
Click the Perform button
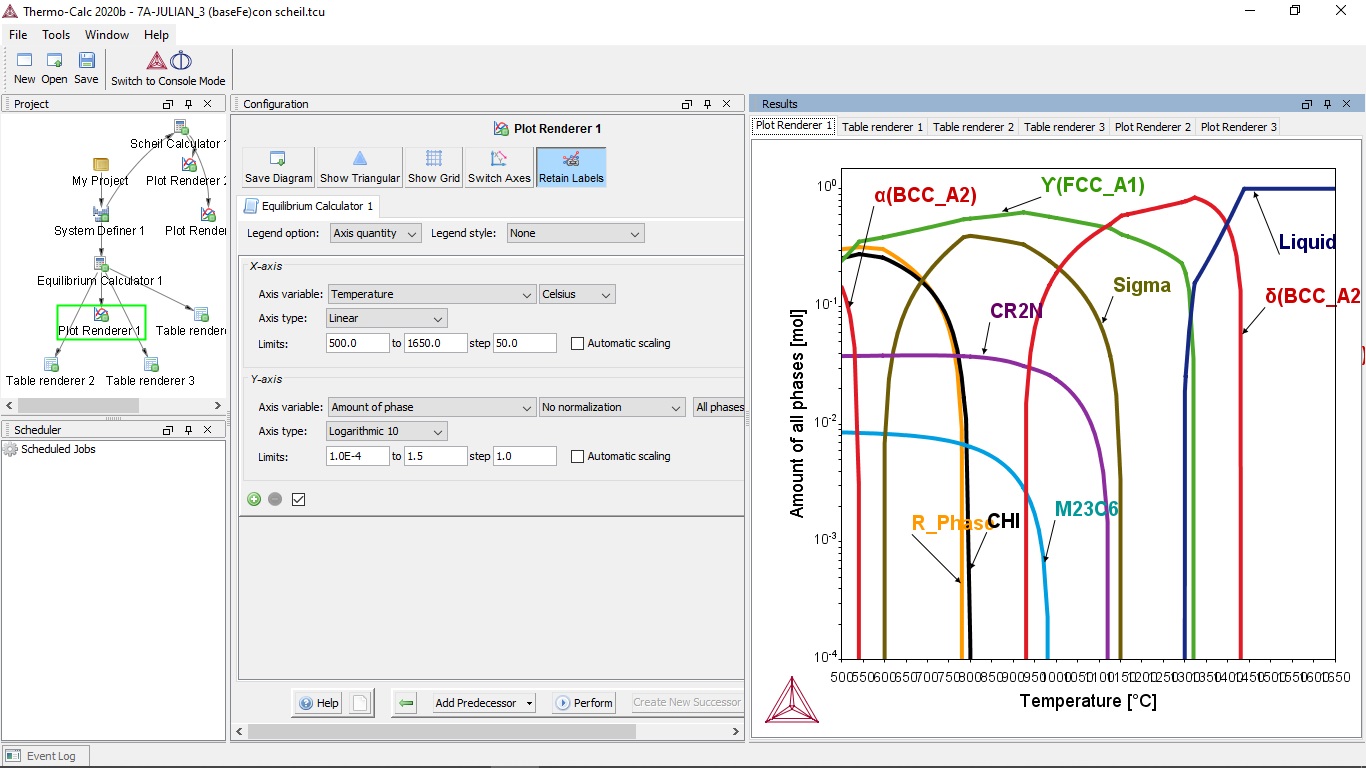click(583, 703)
